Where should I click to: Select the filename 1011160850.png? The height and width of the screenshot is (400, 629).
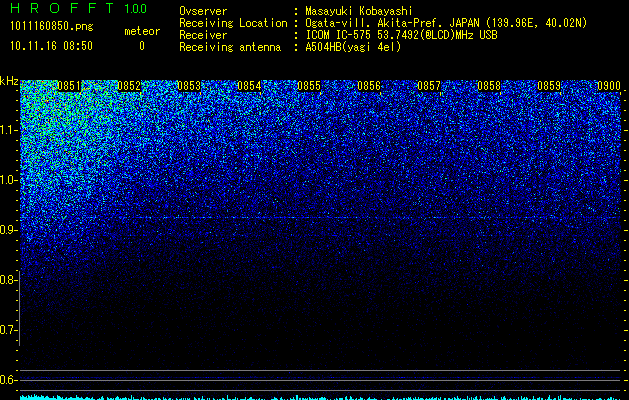point(52,27)
